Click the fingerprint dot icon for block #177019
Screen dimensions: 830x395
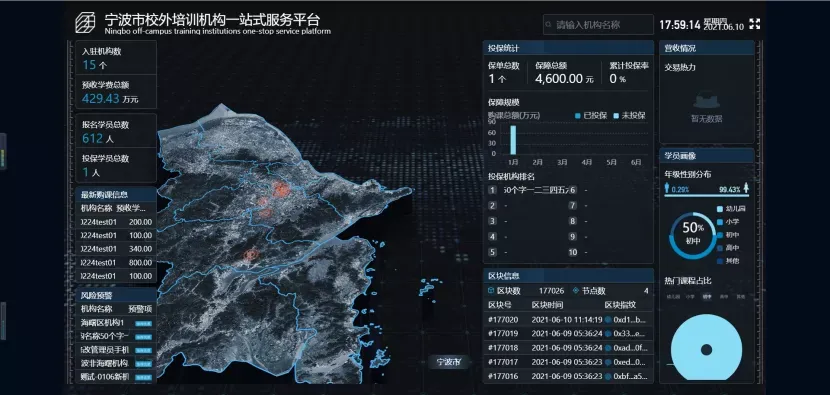pyautogui.click(x=608, y=334)
